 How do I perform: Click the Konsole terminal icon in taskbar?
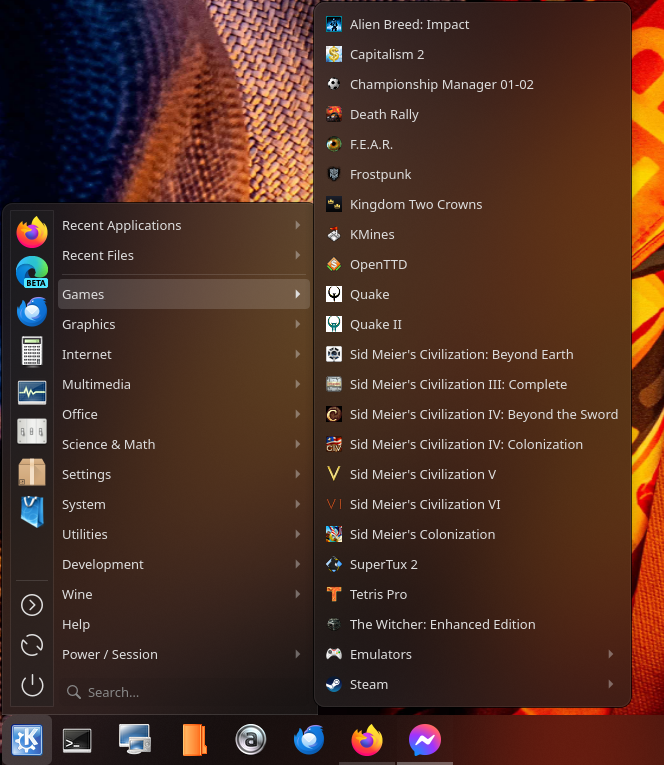[x=77, y=740]
